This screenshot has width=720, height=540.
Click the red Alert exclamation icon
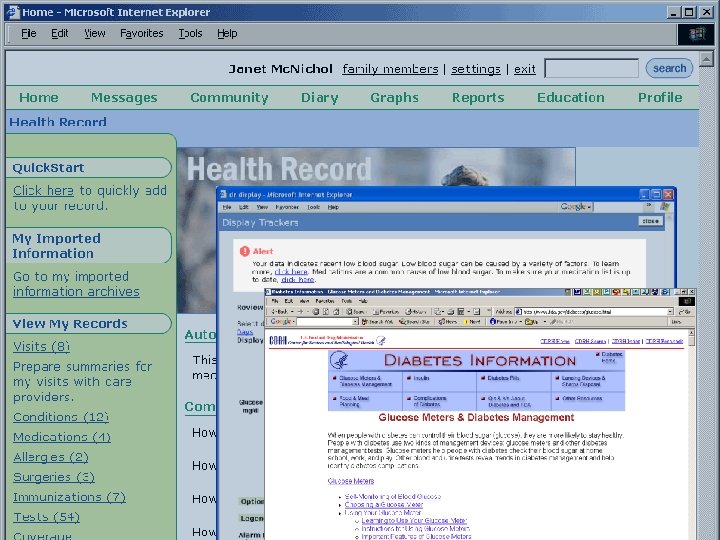point(245,251)
